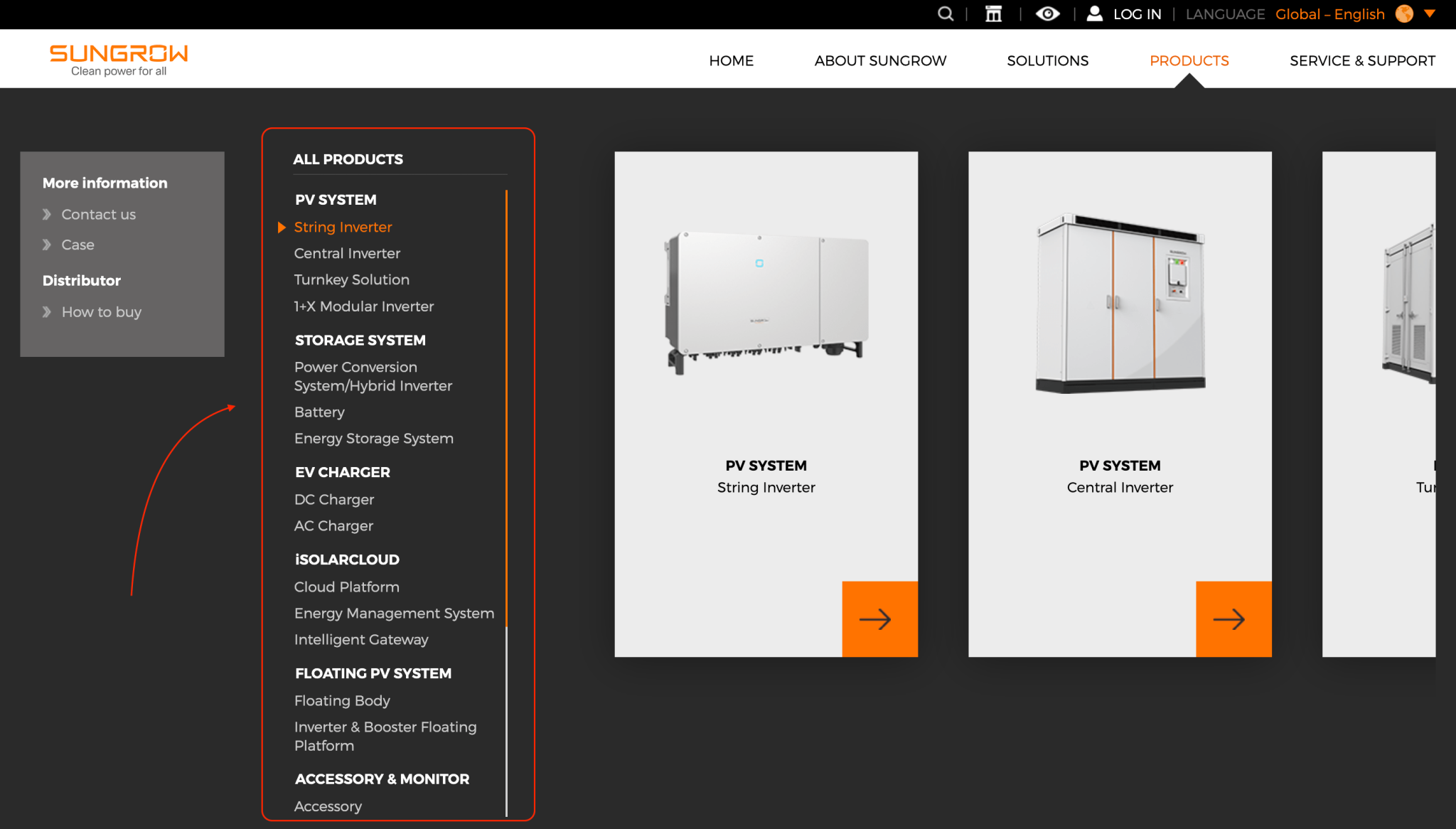Click LOG IN
Screen dimensions: 1456x829
[x=1137, y=14]
